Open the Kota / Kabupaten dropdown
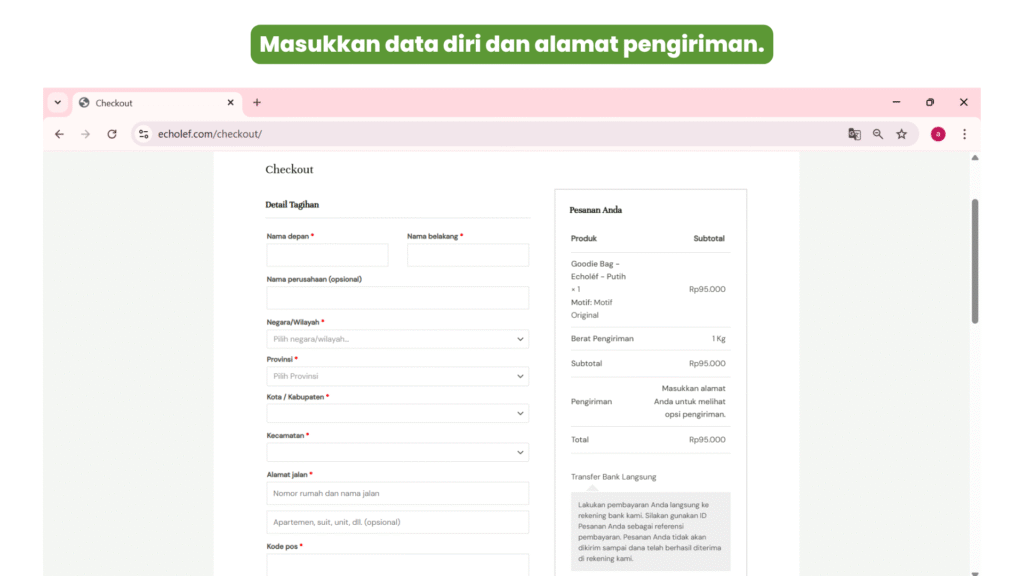The width and height of the screenshot is (1024, 576). click(x=397, y=413)
